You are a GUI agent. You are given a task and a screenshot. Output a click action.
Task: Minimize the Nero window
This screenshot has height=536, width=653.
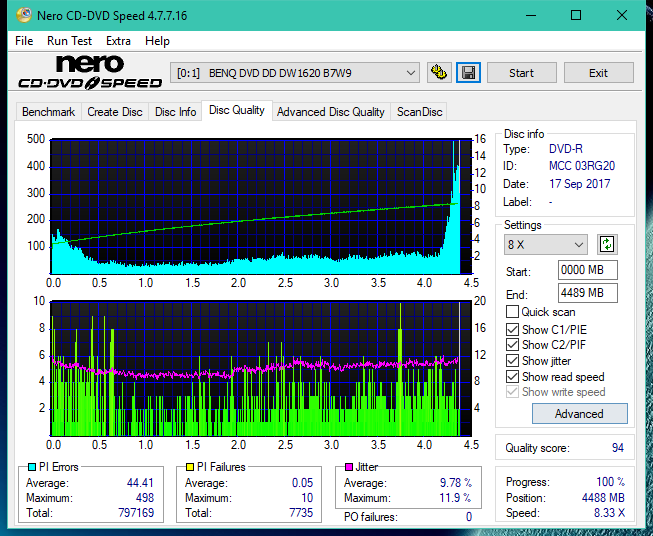tap(531, 15)
